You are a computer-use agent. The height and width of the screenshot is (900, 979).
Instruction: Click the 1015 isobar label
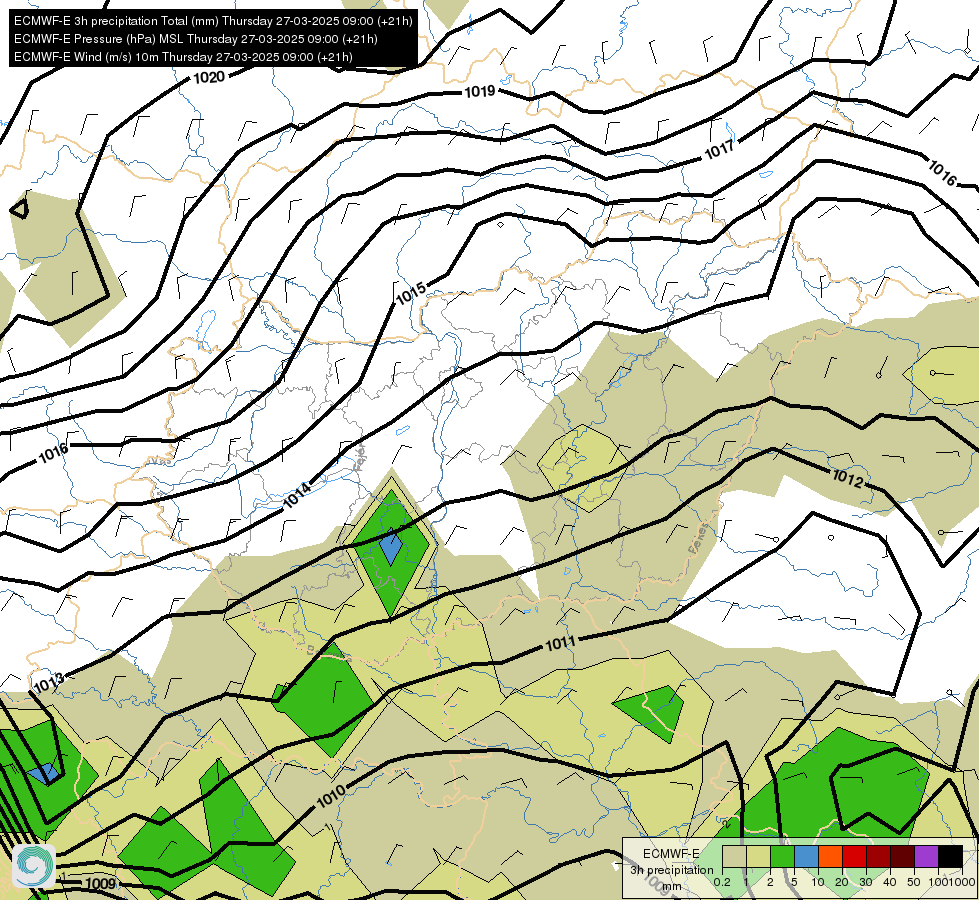411,292
